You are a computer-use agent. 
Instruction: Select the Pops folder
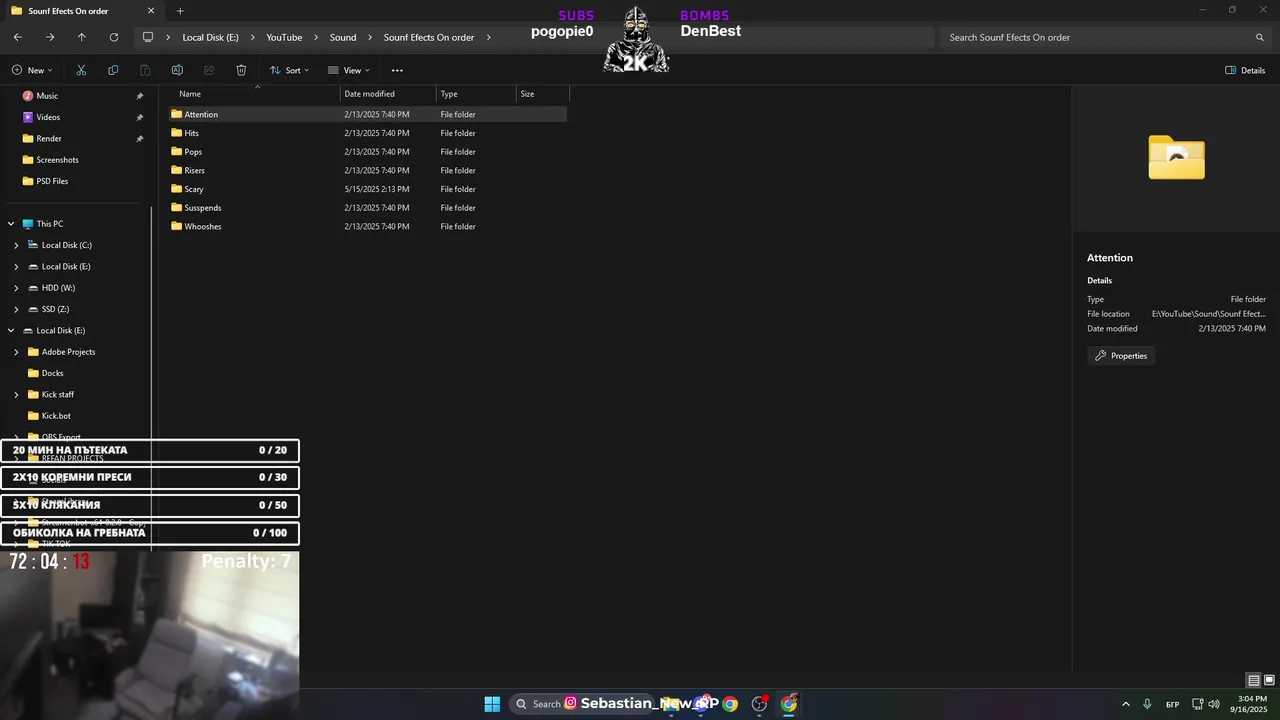click(x=193, y=152)
